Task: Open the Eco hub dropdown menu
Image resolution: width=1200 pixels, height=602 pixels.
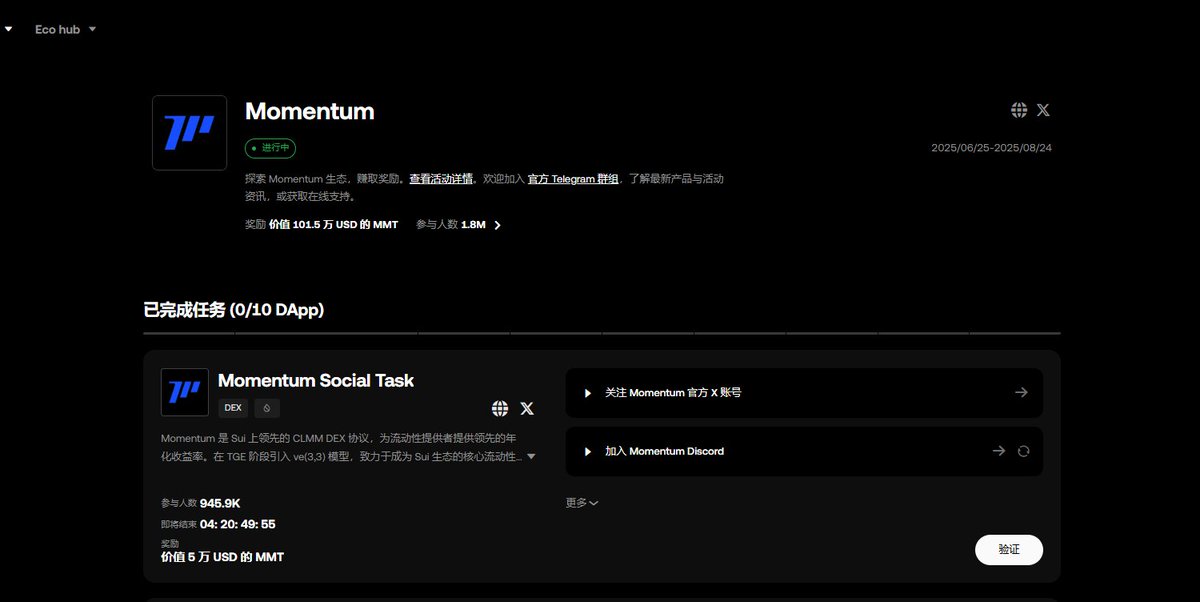Action: tap(66, 29)
